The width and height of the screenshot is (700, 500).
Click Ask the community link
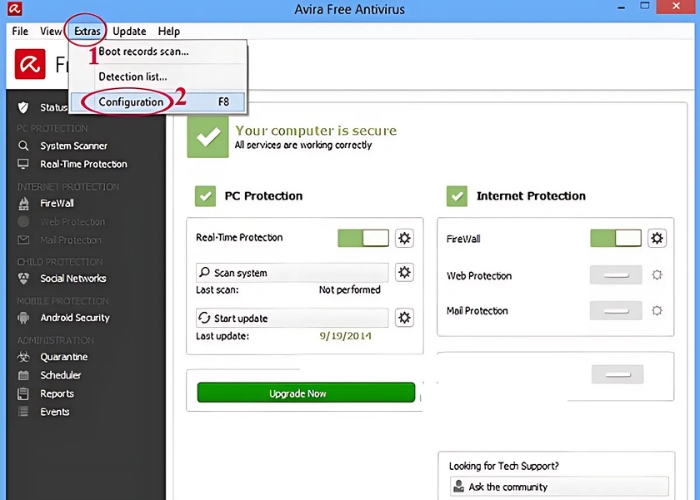coord(510,487)
